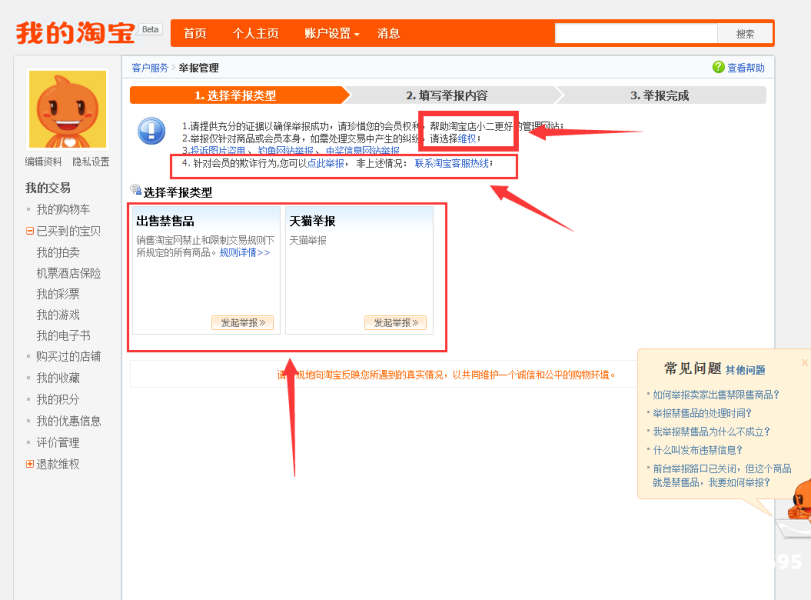Click 发起举报 under 天猫举报

[x=397, y=322]
